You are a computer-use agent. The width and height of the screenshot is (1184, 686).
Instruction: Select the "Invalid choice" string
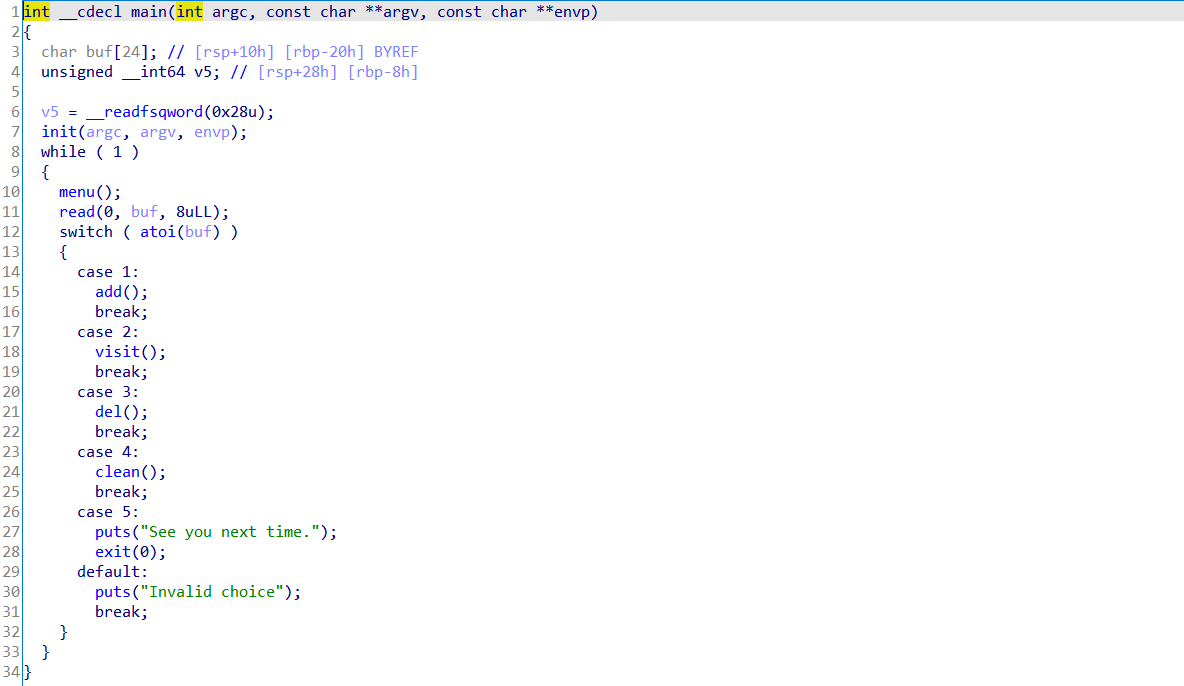click(212, 592)
